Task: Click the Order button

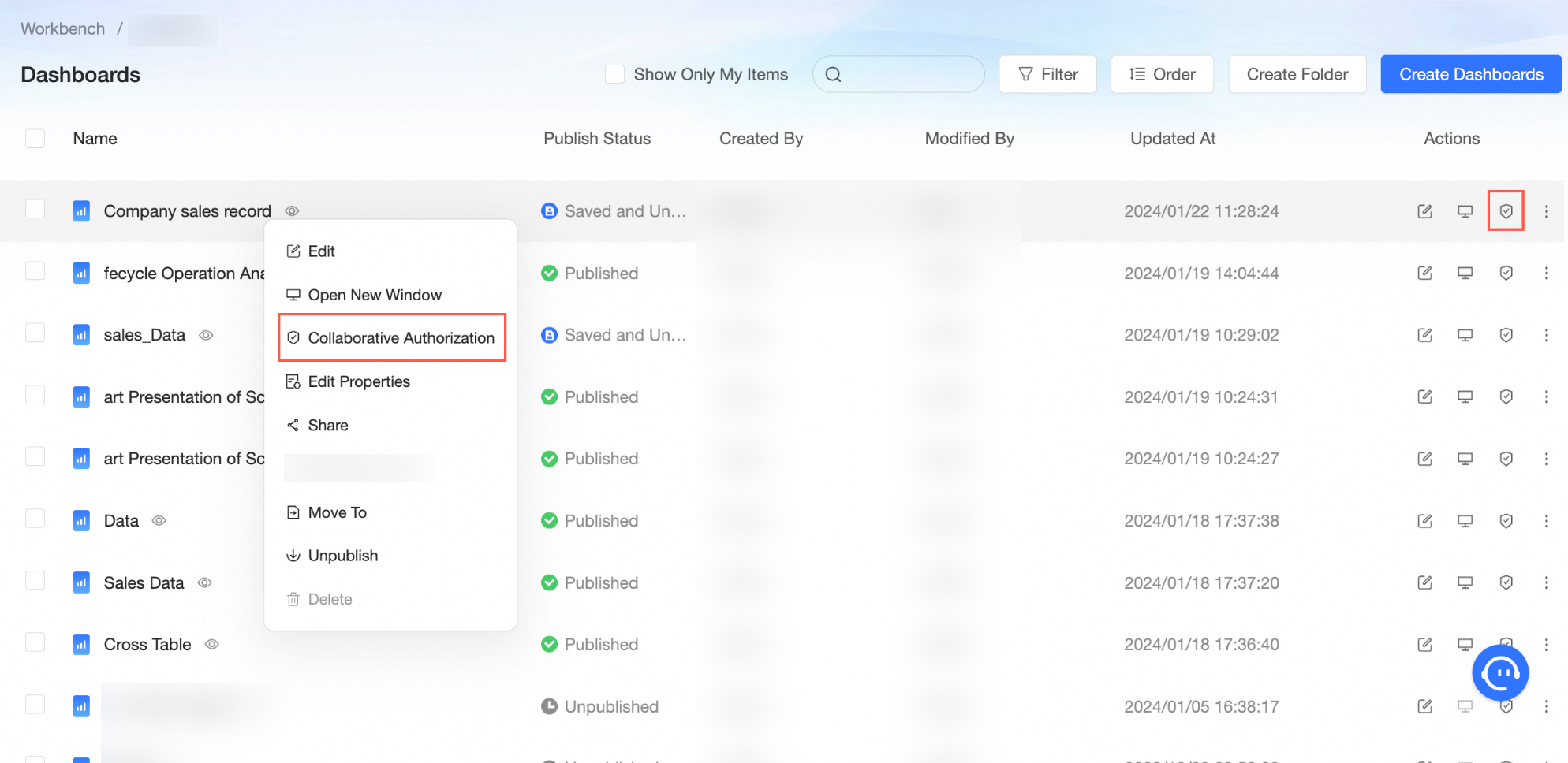Action: 1162,74
